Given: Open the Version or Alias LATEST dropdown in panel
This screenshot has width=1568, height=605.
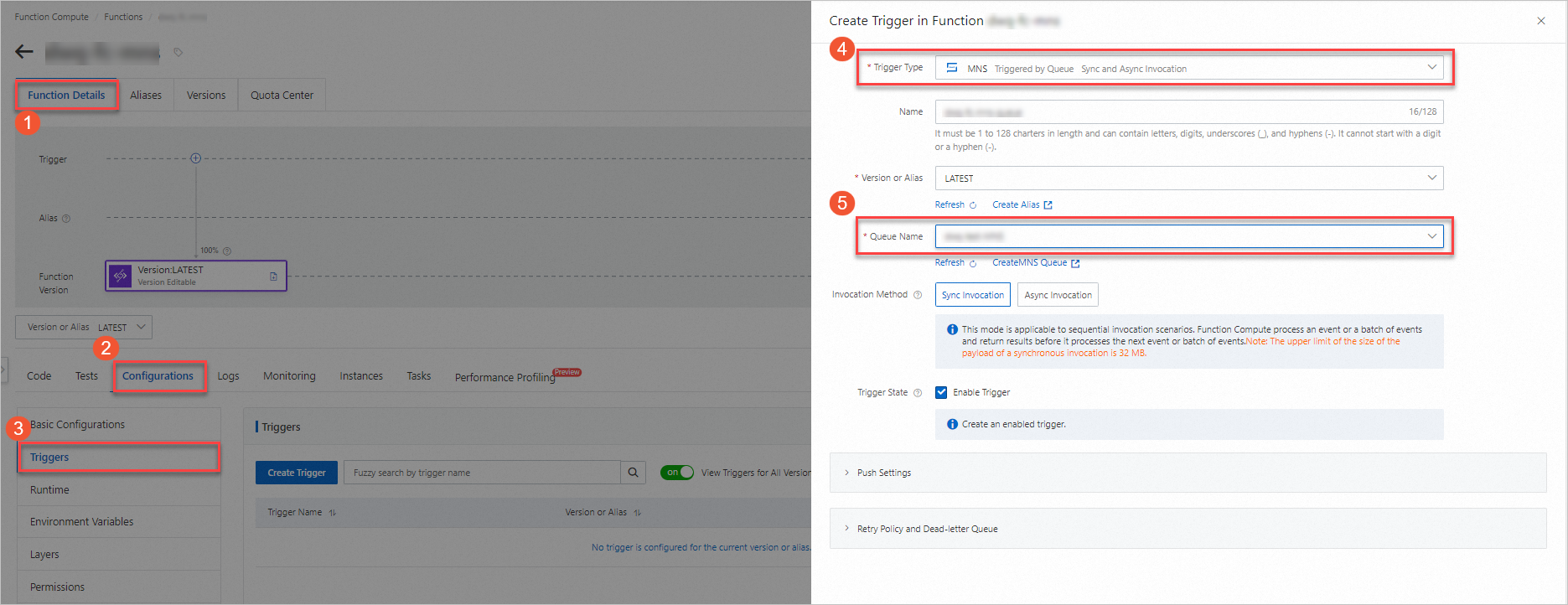Looking at the screenshot, I should (x=1189, y=178).
